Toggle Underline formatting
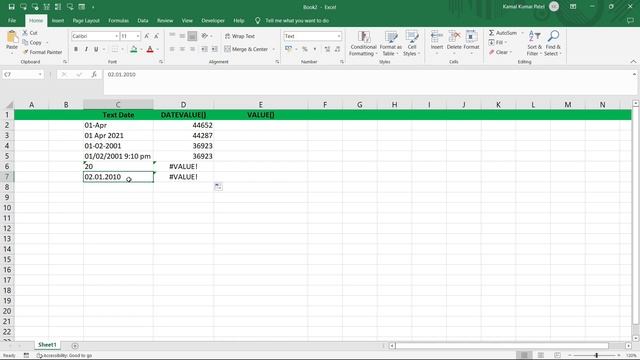The image size is (640, 360). tap(96, 49)
